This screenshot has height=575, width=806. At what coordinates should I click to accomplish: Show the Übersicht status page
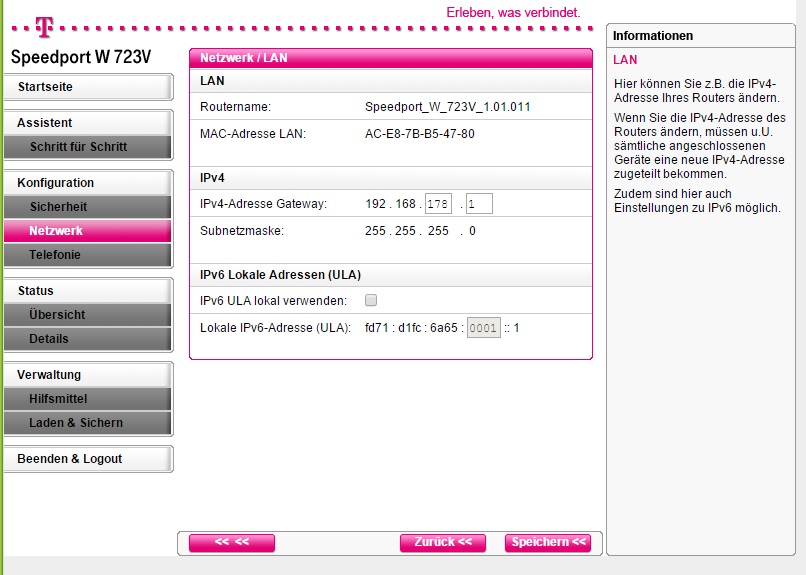(87, 315)
